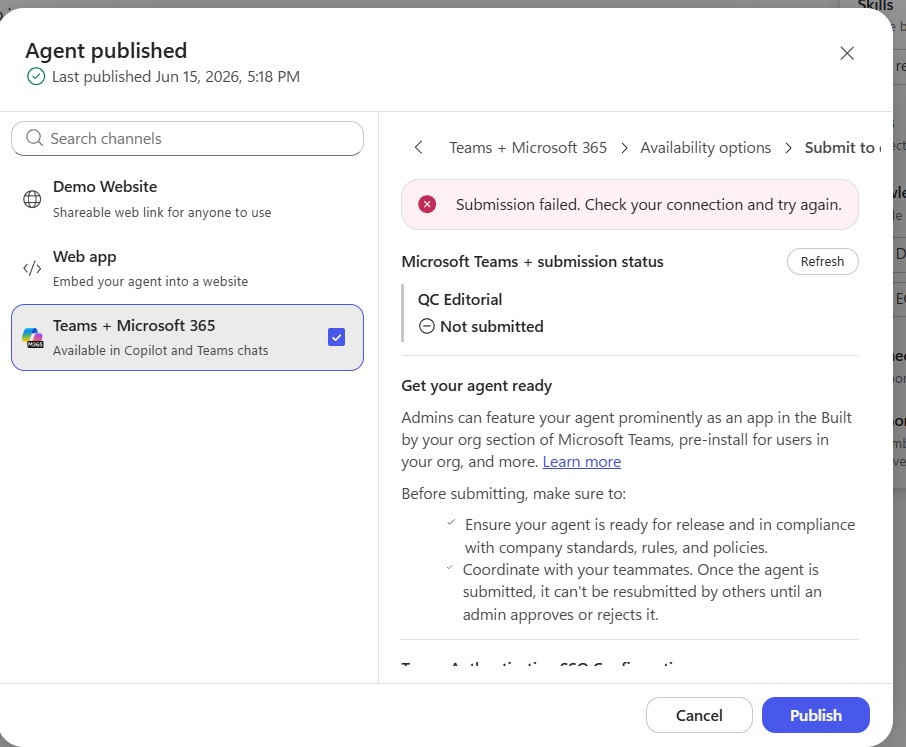Screen dimensions: 906x747
Task: Select the Web app channel
Action: [x=187, y=269]
